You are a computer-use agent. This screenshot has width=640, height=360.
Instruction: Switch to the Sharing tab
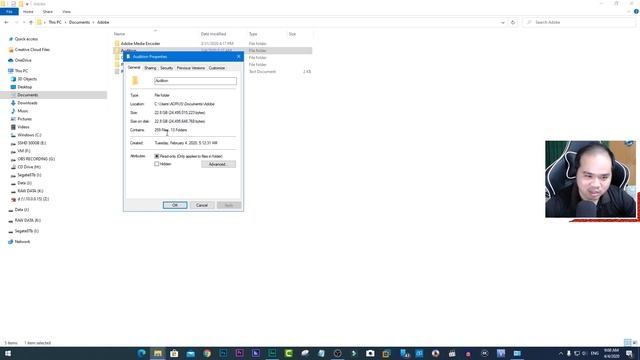coord(150,68)
